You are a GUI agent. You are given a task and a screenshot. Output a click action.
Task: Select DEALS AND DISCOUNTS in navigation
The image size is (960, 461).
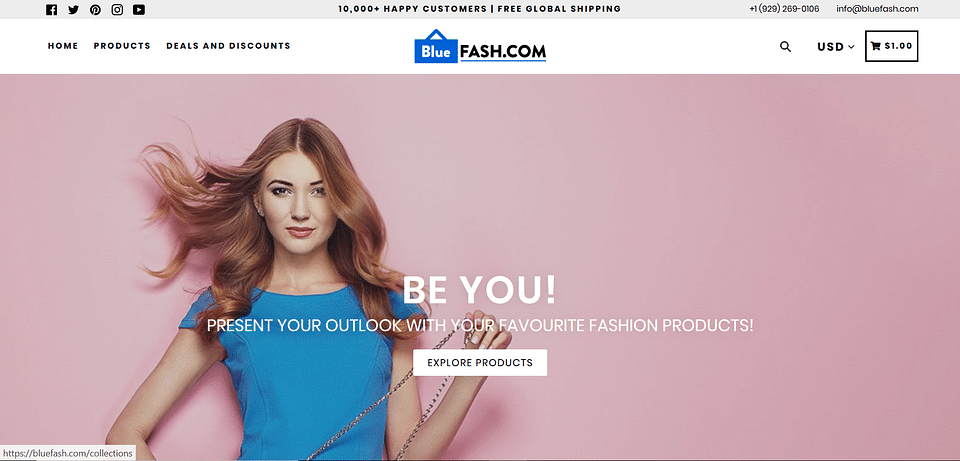(x=228, y=46)
